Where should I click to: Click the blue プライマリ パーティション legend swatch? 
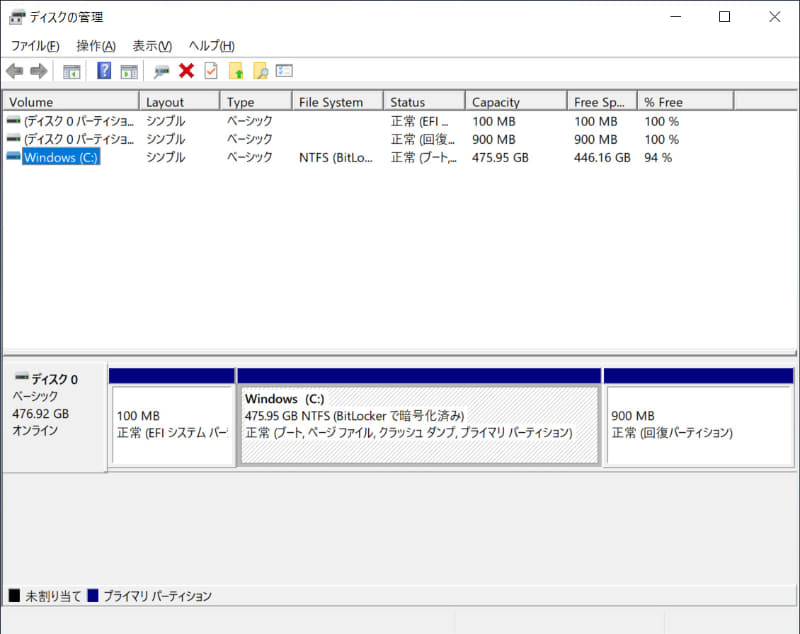tap(93, 595)
